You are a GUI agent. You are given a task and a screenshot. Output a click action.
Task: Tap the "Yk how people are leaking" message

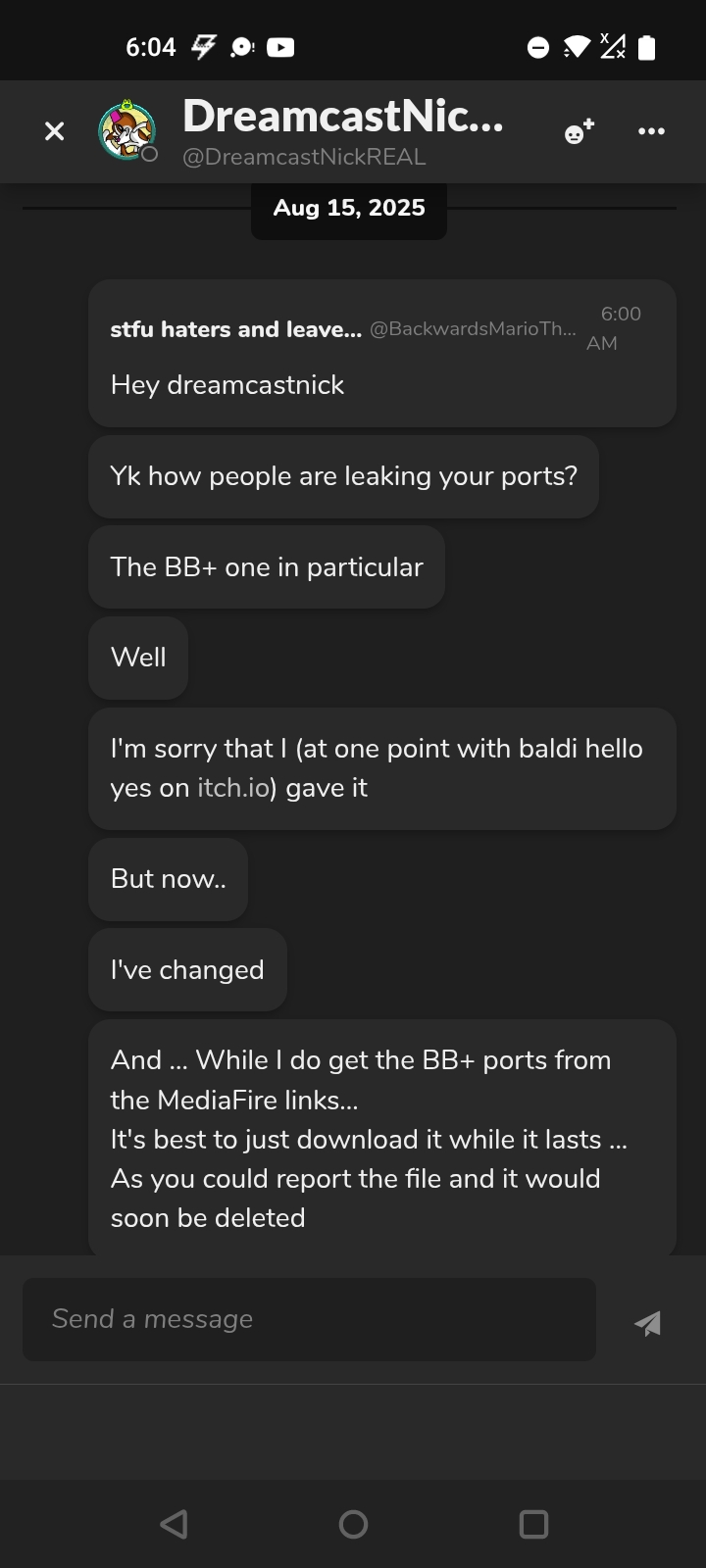pos(343,476)
